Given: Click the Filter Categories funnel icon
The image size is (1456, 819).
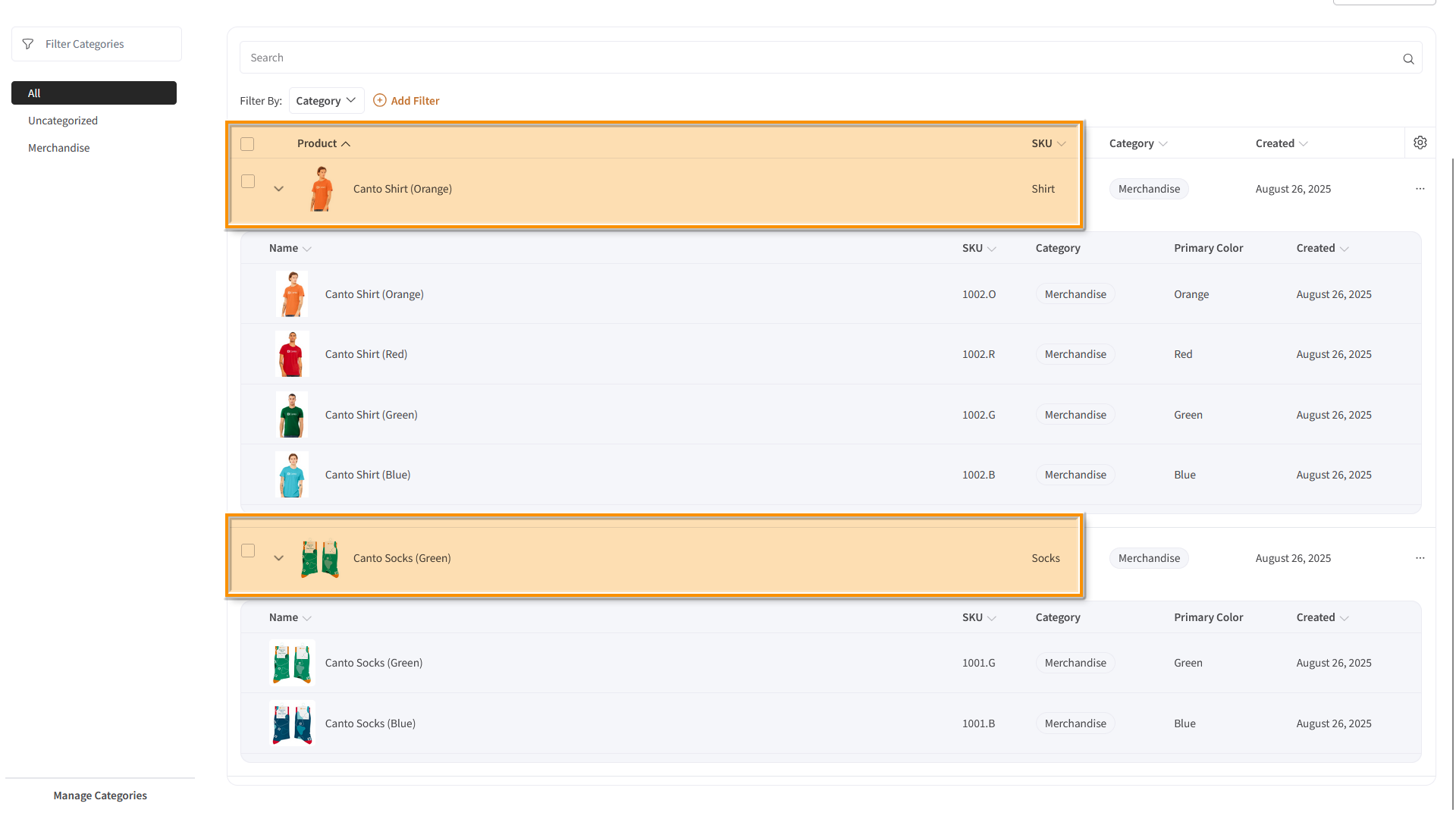Looking at the screenshot, I should [x=28, y=44].
